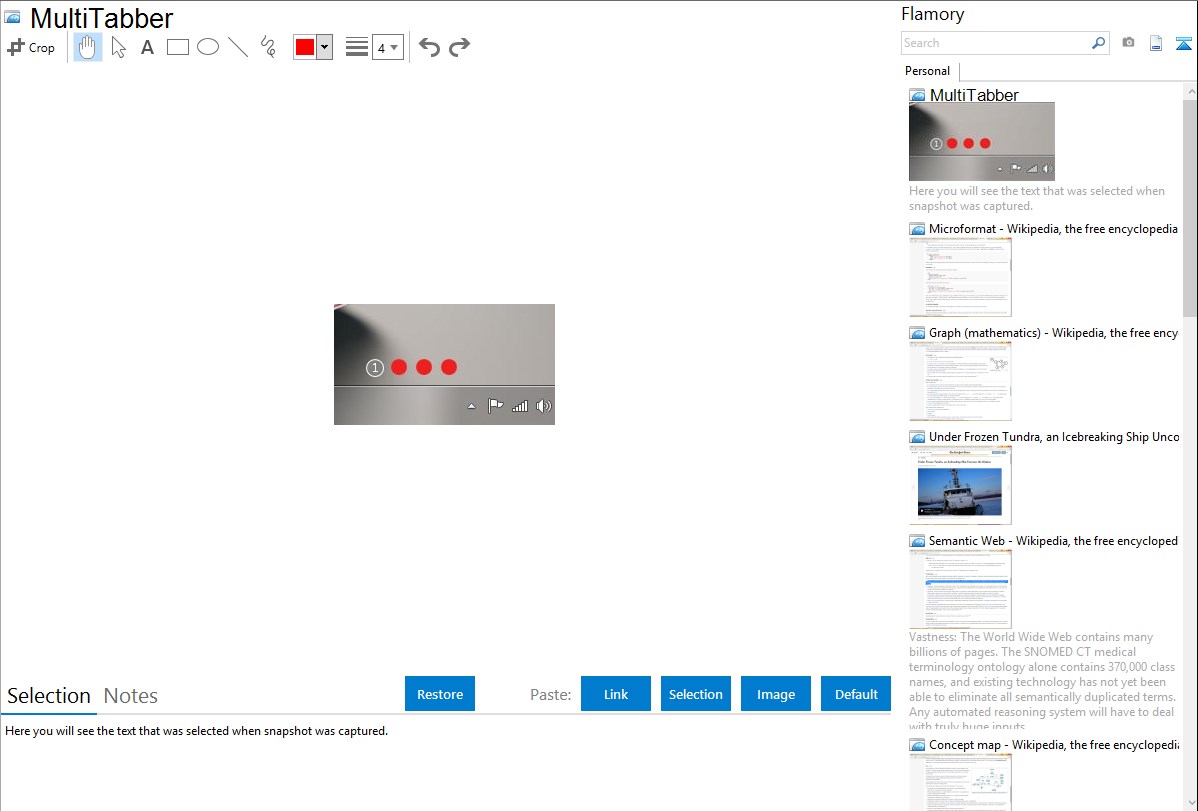Click the Concept map Wikipedia title

1054,744
